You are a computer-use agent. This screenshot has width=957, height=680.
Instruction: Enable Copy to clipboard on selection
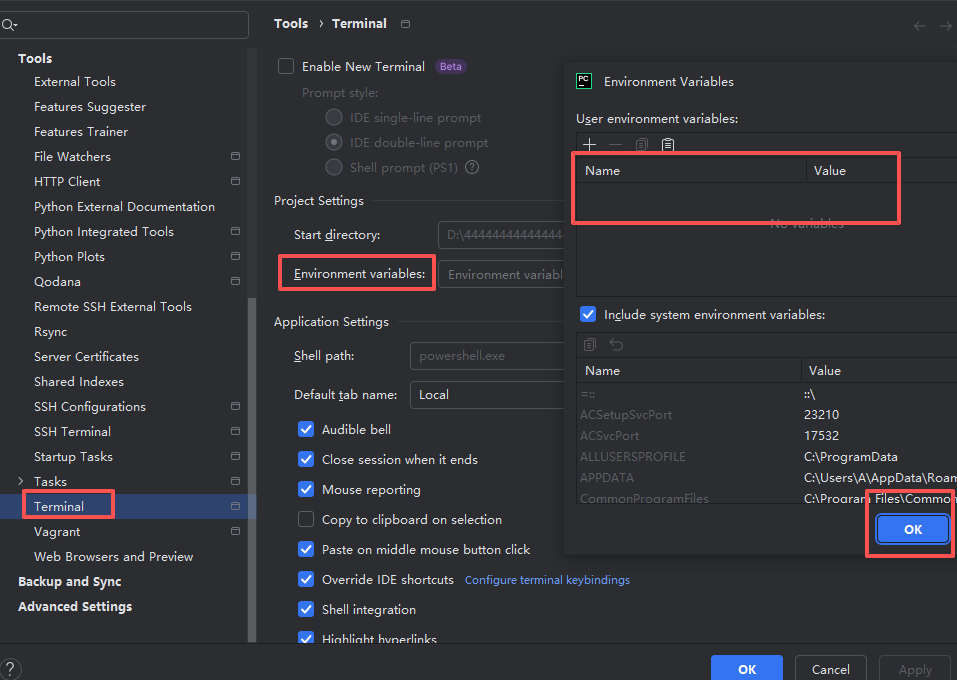[306, 519]
